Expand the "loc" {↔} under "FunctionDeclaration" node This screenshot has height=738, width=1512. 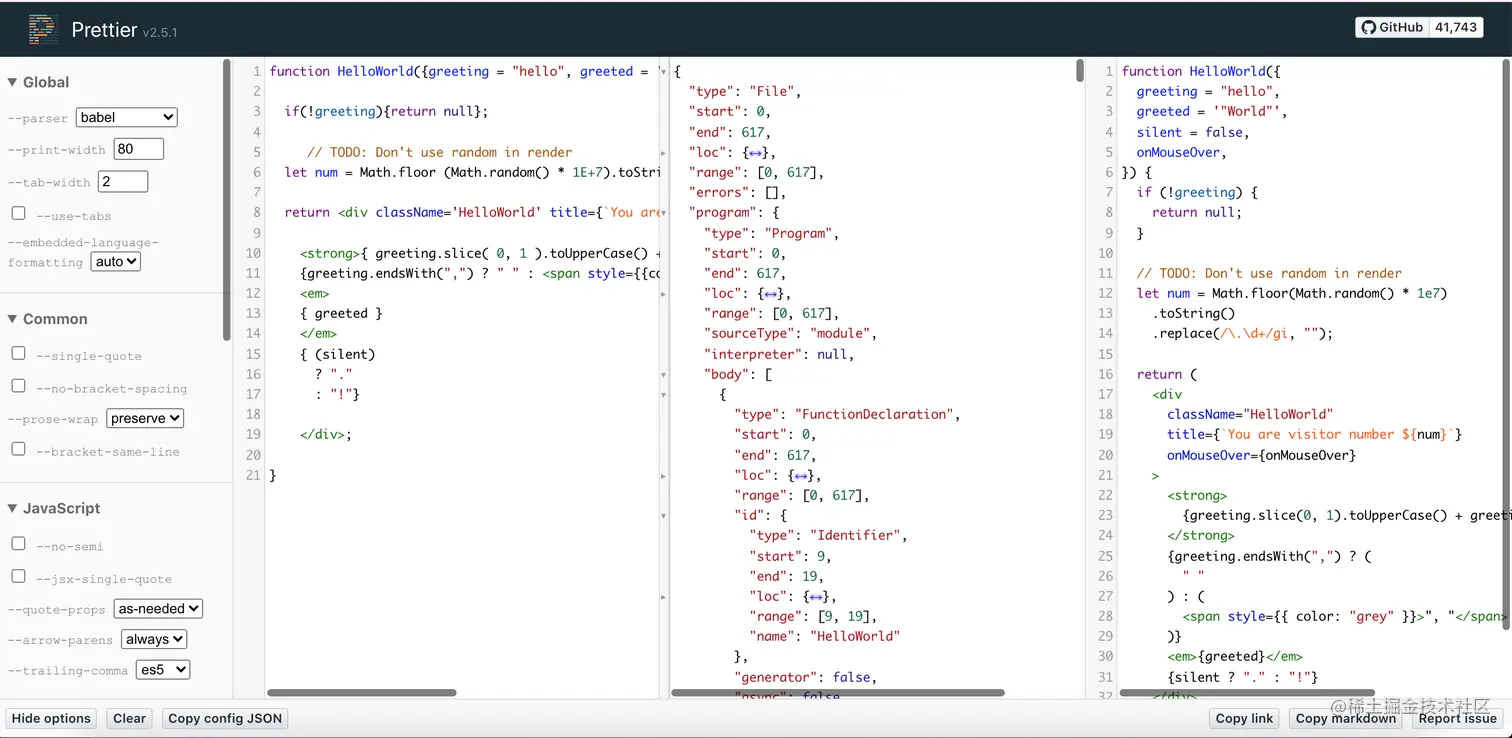coord(801,476)
